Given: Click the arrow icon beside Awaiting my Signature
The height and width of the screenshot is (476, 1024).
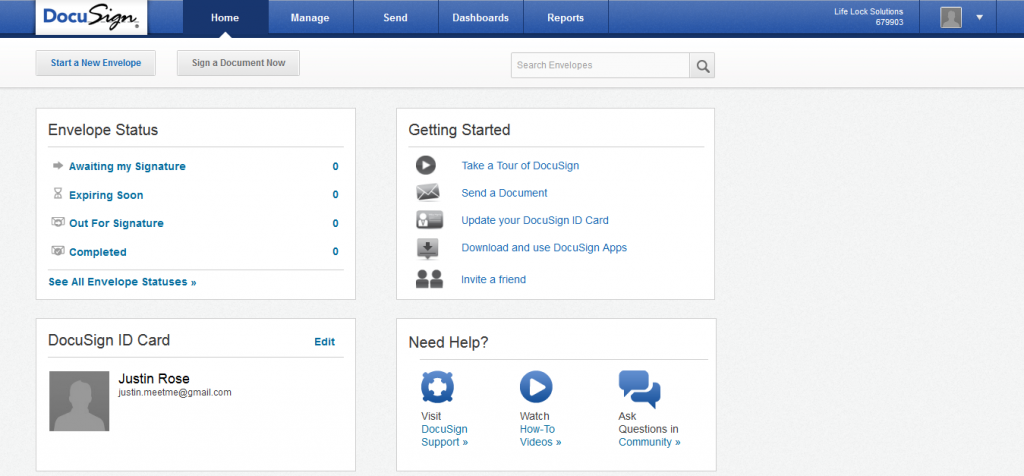Looking at the screenshot, I should (x=57, y=166).
